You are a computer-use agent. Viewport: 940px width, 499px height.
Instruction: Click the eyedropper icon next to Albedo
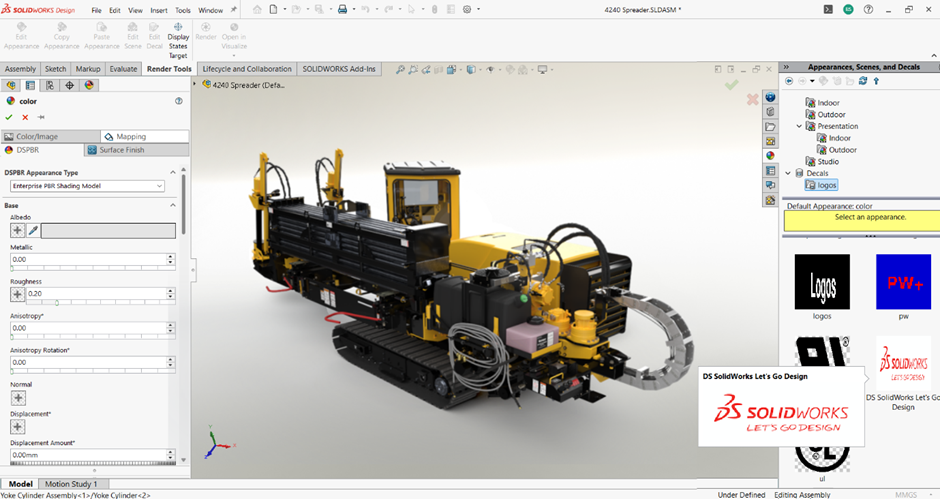click(32, 230)
